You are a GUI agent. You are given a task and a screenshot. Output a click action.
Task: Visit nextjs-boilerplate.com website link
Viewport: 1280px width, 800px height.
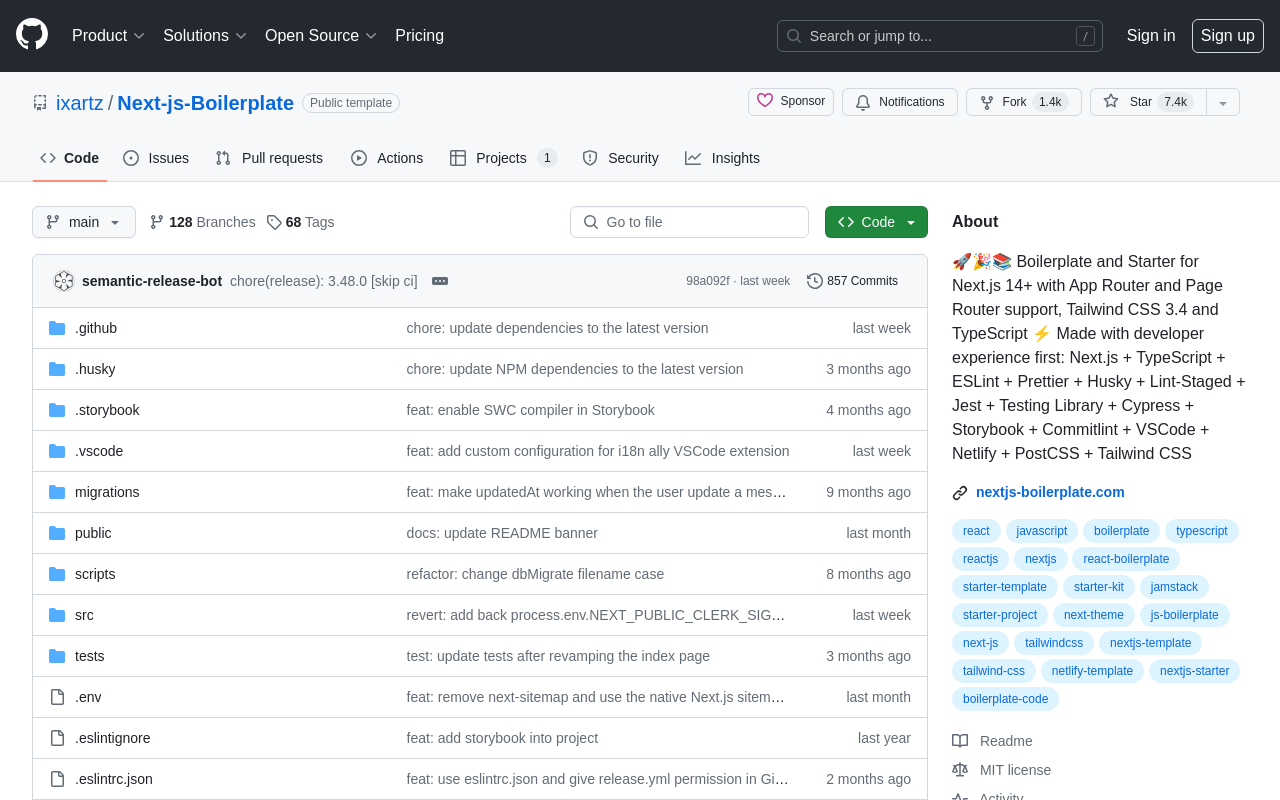pos(1049,492)
